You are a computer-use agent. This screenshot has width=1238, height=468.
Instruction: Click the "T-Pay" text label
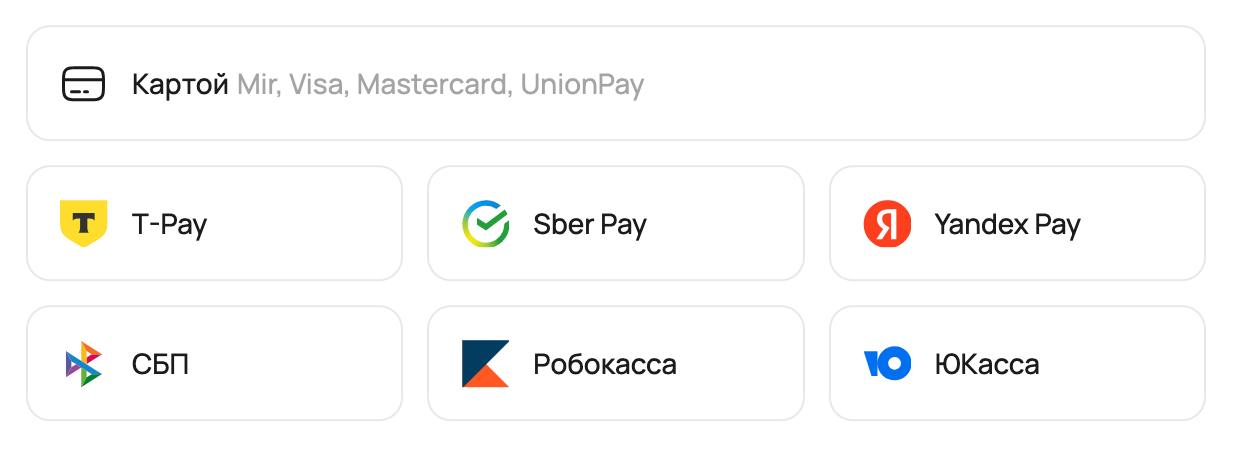pyautogui.click(x=169, y=224)
